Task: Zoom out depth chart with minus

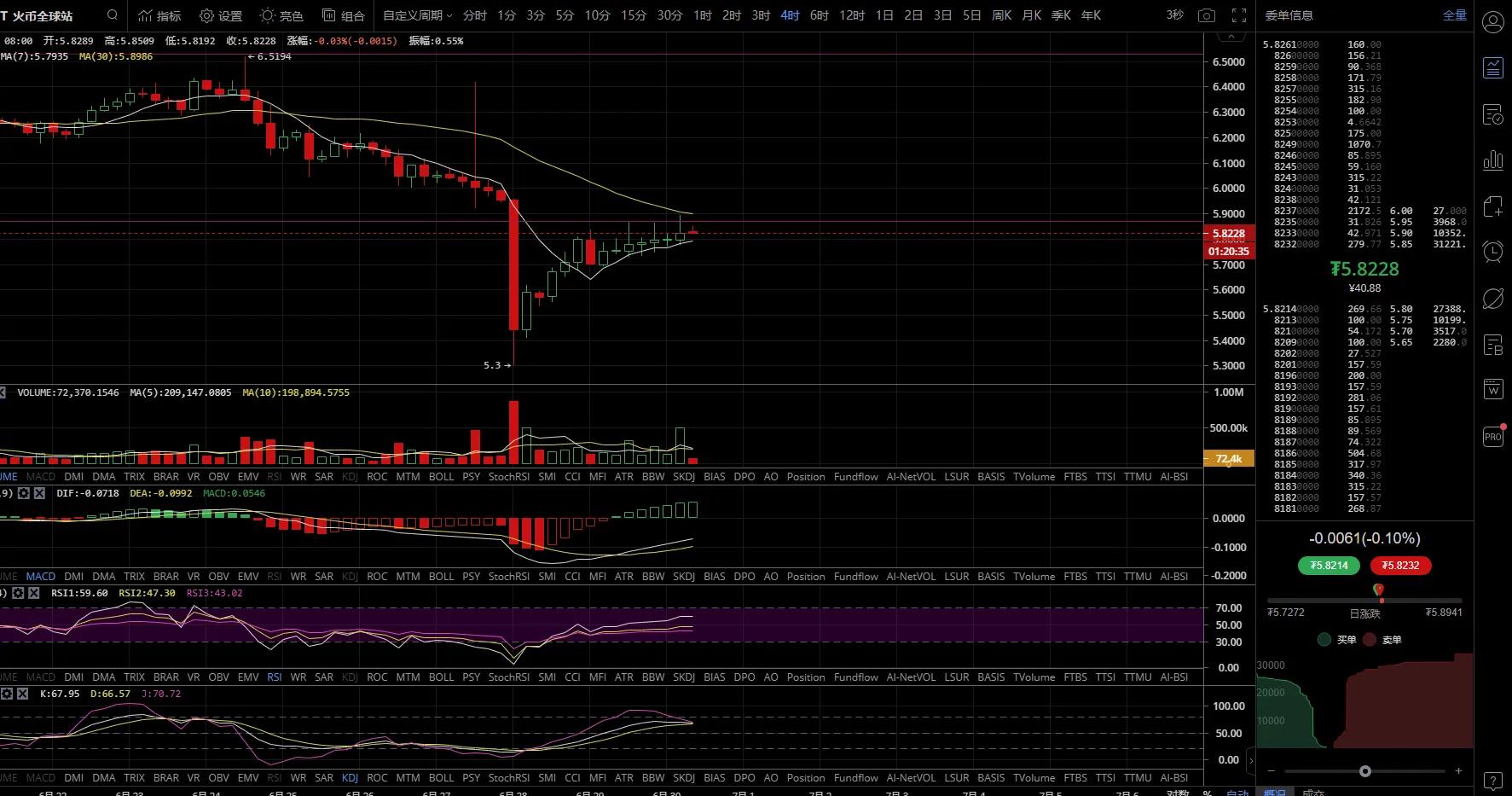Action: [1272, 771]
